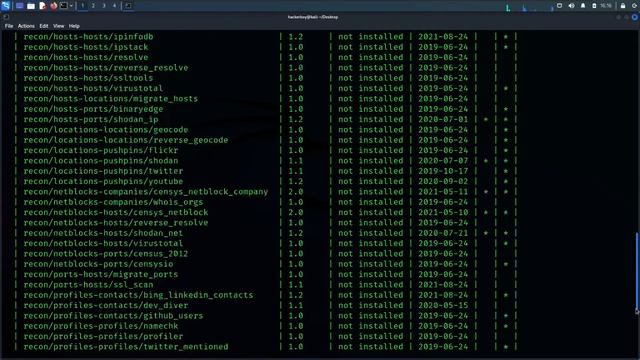The image size is (640, 360).
Task: Click recon/ports-hosts/ssl_scan module name
Action: point(88,285)
